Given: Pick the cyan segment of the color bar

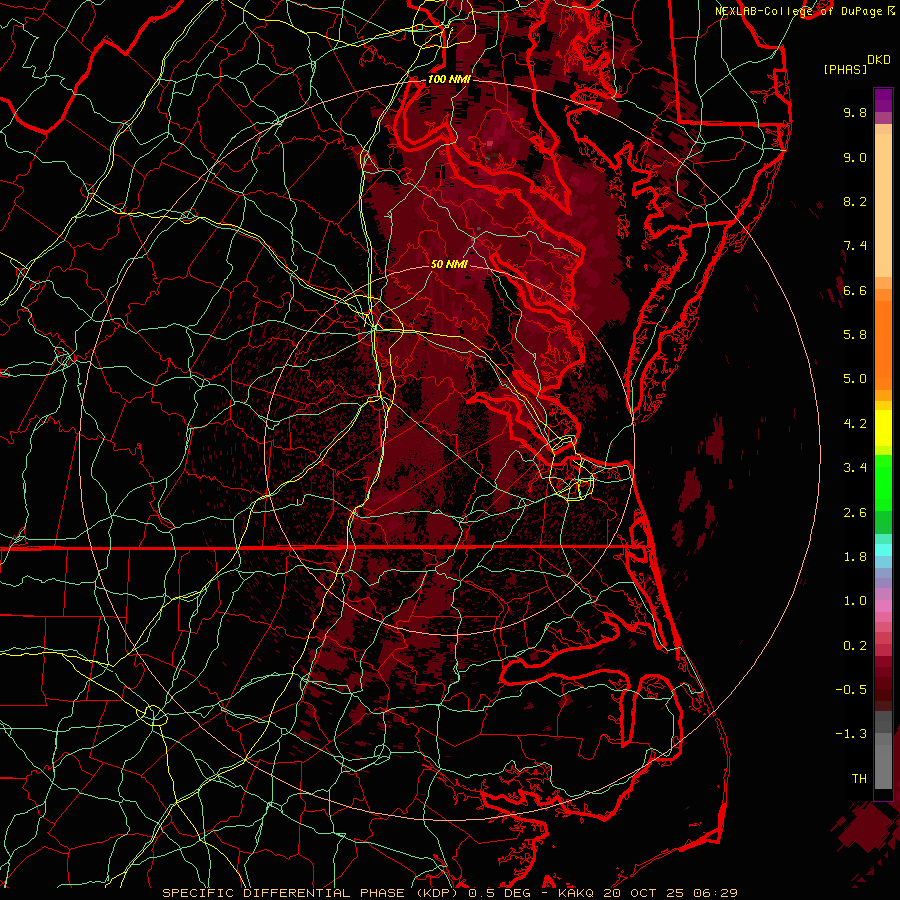Looking at the screenshot, I should tap(883, 550).
